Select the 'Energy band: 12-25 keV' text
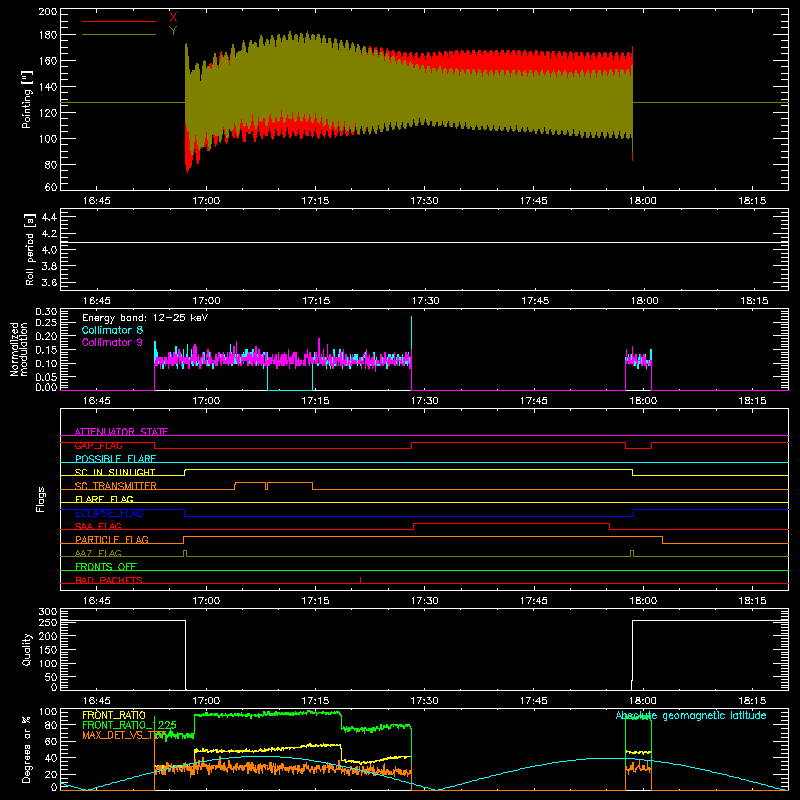Image resolution: width=800 pixels, height=800 pixels. (145, 318)
